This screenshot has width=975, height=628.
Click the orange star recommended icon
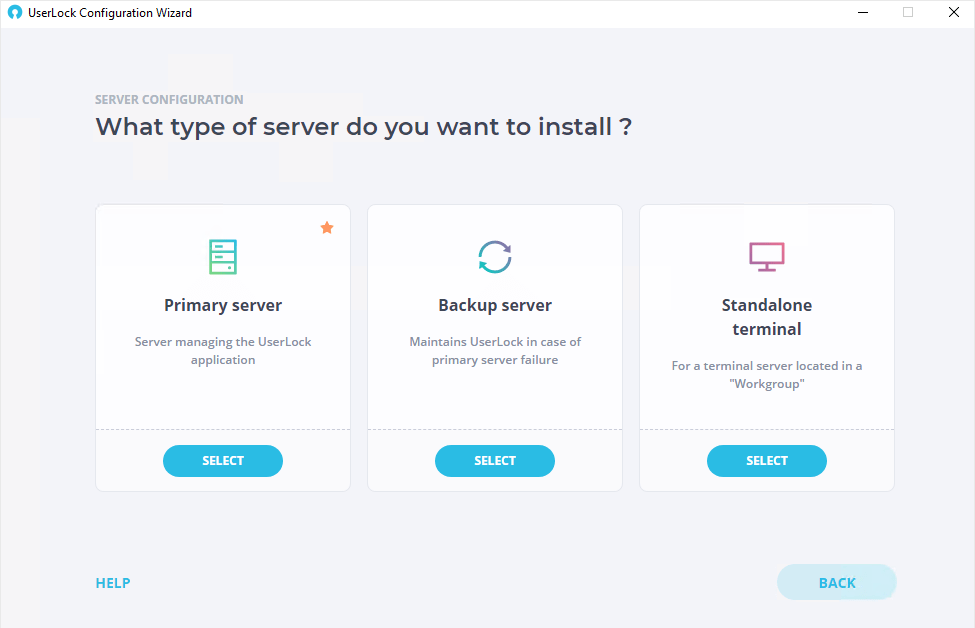(x=327, y=228)
